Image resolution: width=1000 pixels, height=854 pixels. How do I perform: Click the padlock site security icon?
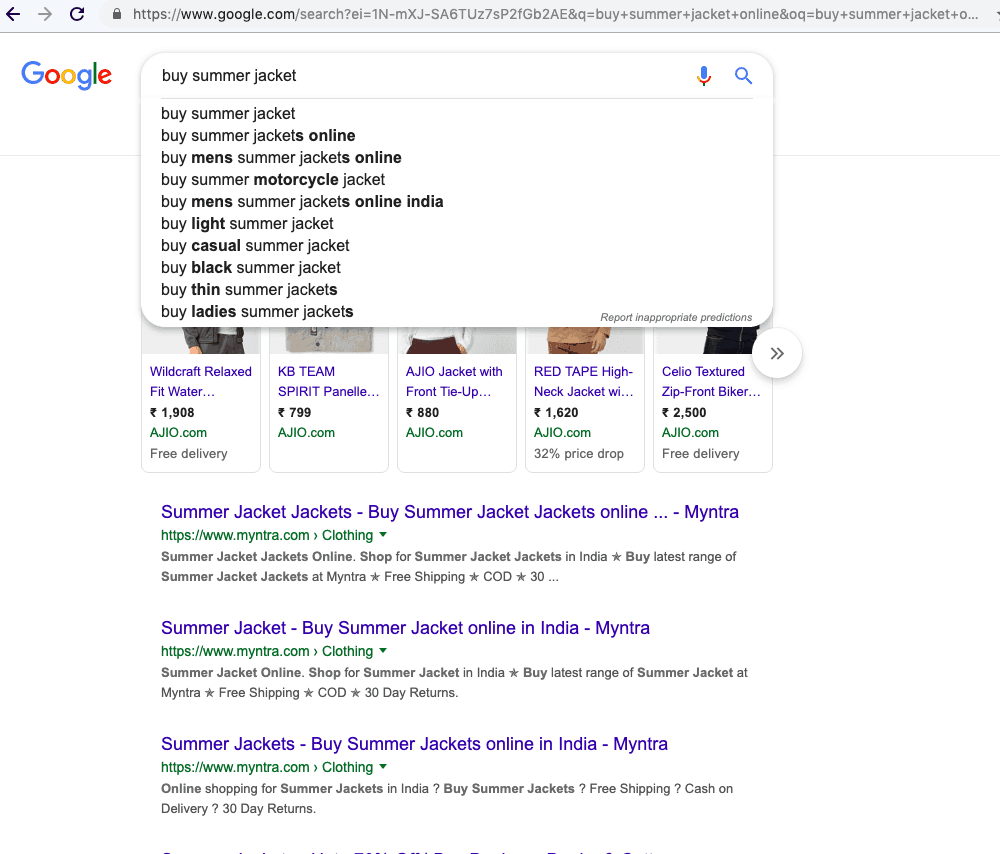pyautogui.click(x=117, y=14)
